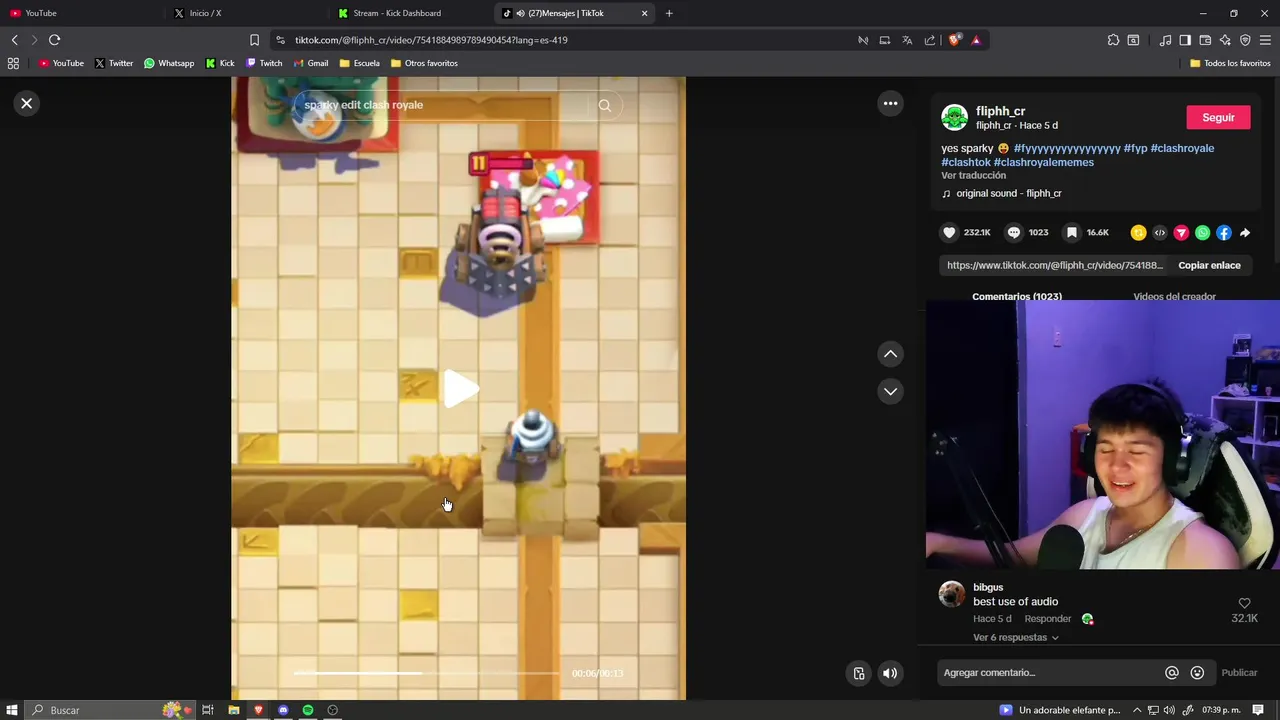
Task: Mute the video volume
Action: pos(889,673)
